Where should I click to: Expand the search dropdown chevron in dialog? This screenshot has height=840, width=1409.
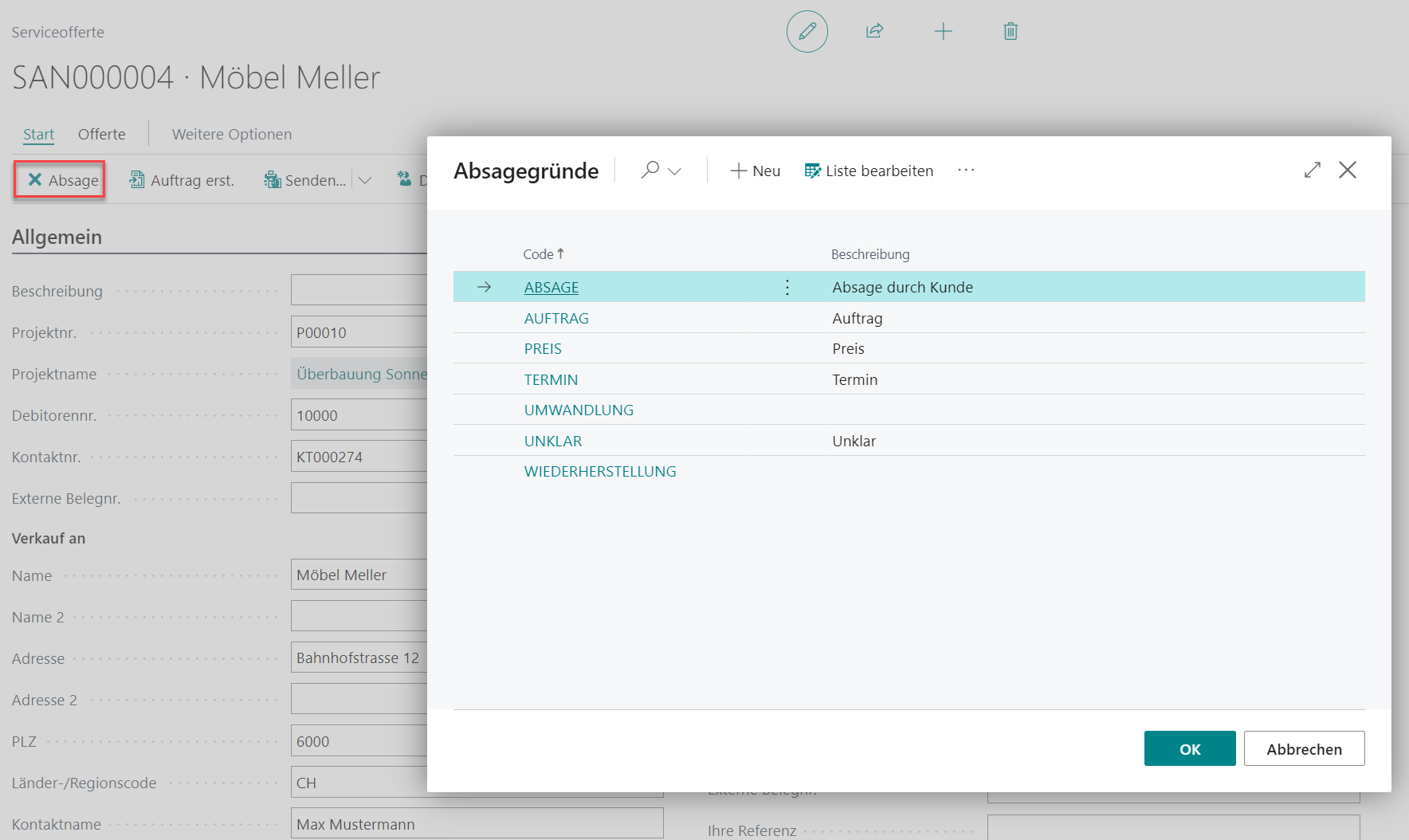click(x=675, y=171)
